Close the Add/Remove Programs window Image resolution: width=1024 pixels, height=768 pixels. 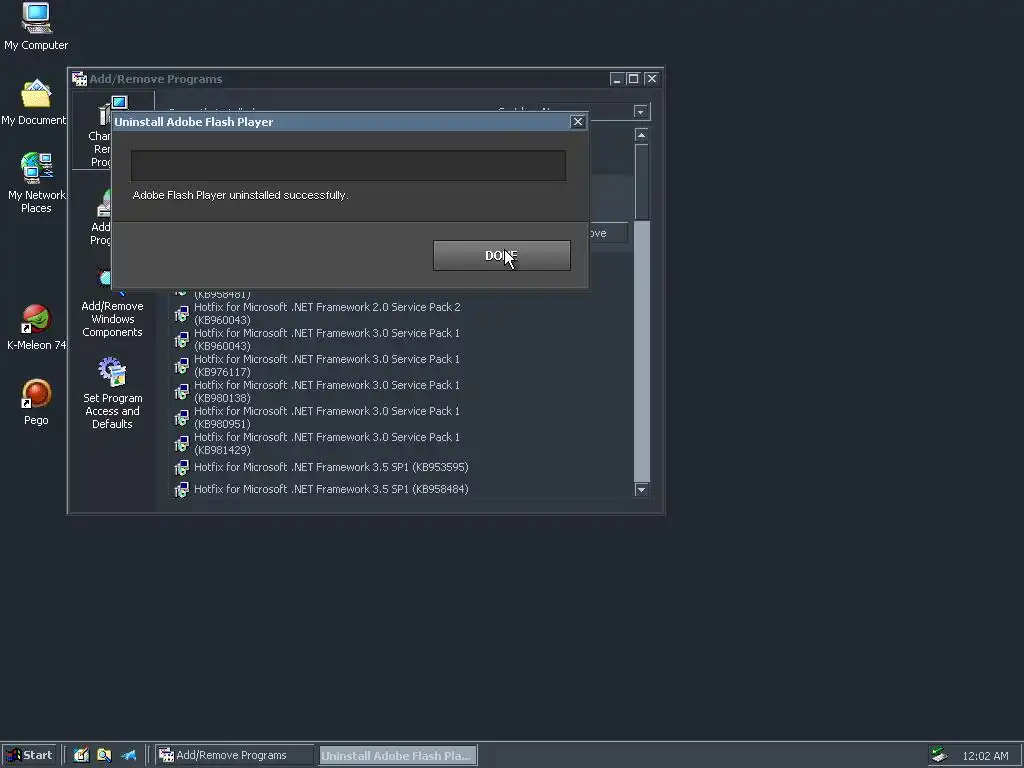tap(652, 79)
